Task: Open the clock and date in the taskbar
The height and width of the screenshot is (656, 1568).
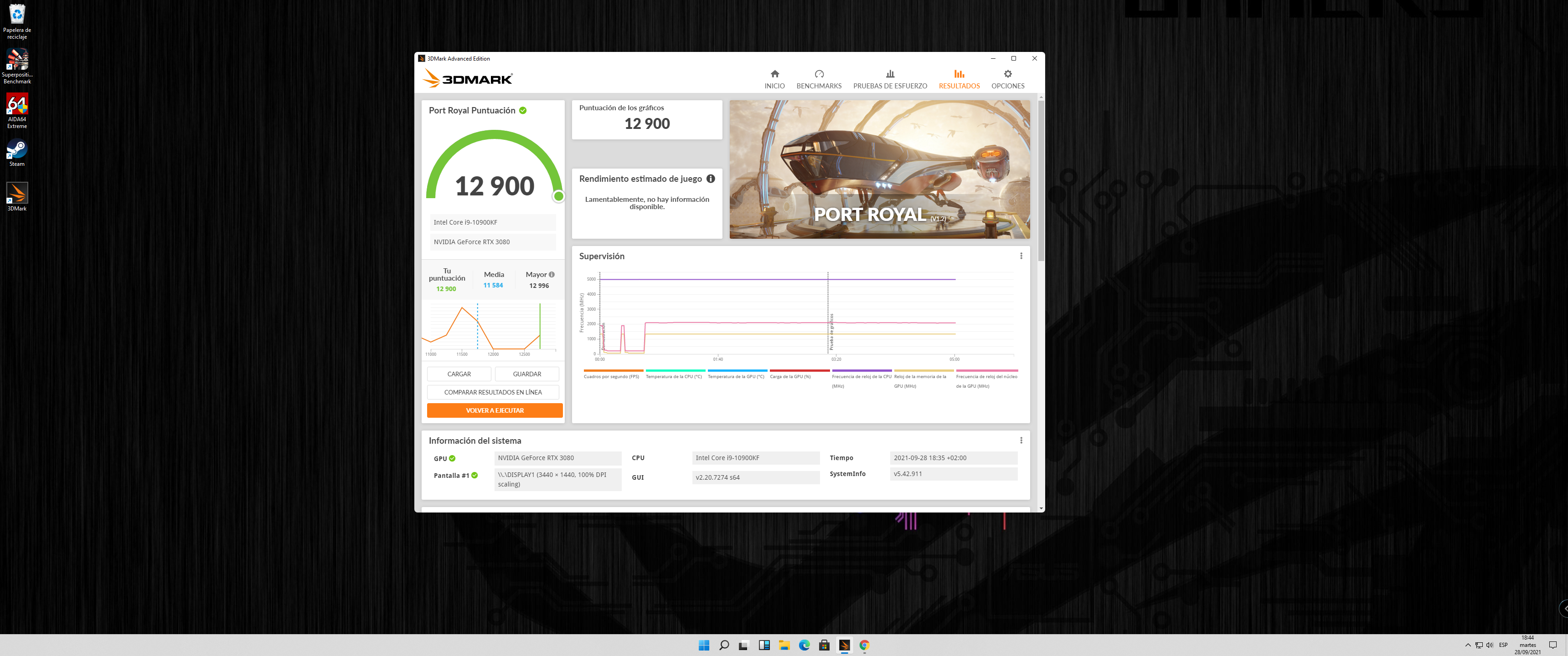Action: click(1527, 645)
